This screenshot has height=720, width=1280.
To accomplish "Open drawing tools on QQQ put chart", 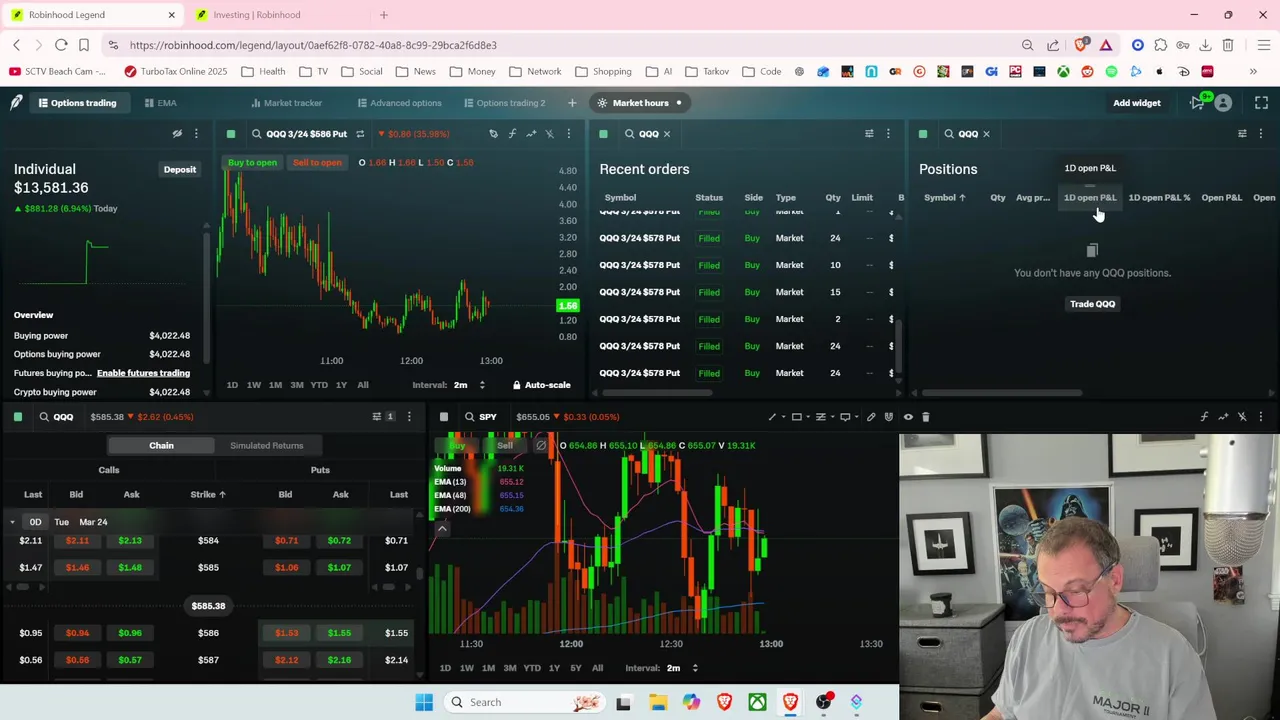I will coord(493,134).
